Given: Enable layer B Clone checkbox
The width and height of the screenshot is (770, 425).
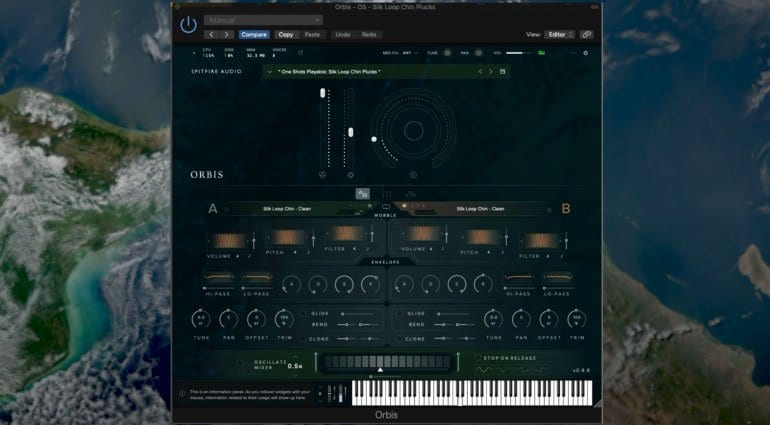Looking at the screenshot, I should (399, 339).
